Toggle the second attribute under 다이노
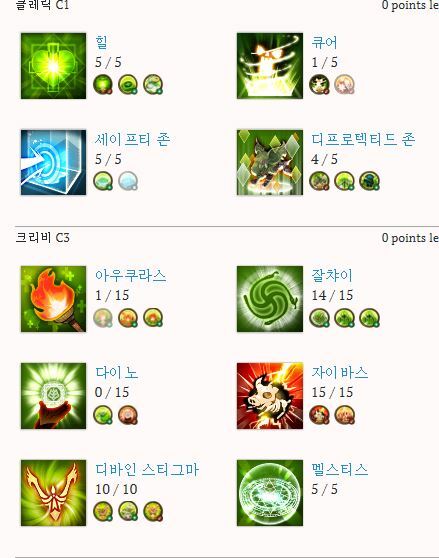 (128, 415)
